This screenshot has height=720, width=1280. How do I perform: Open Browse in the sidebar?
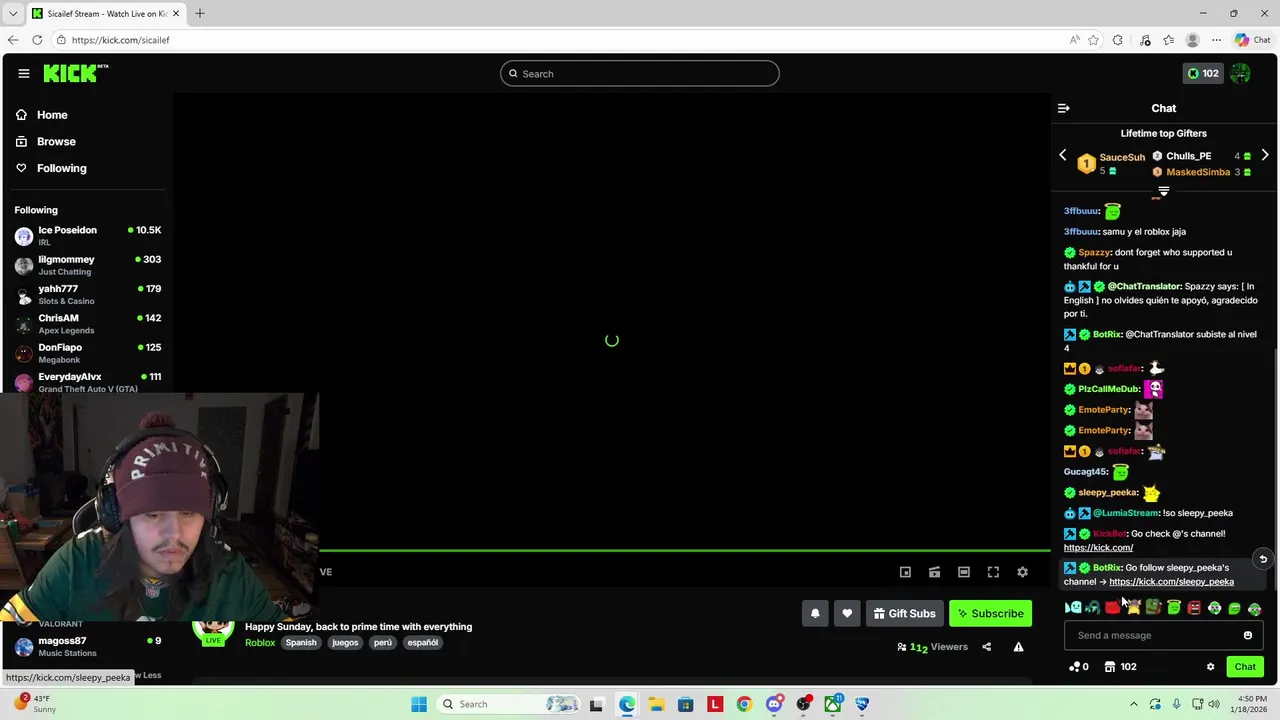point(45,142)
